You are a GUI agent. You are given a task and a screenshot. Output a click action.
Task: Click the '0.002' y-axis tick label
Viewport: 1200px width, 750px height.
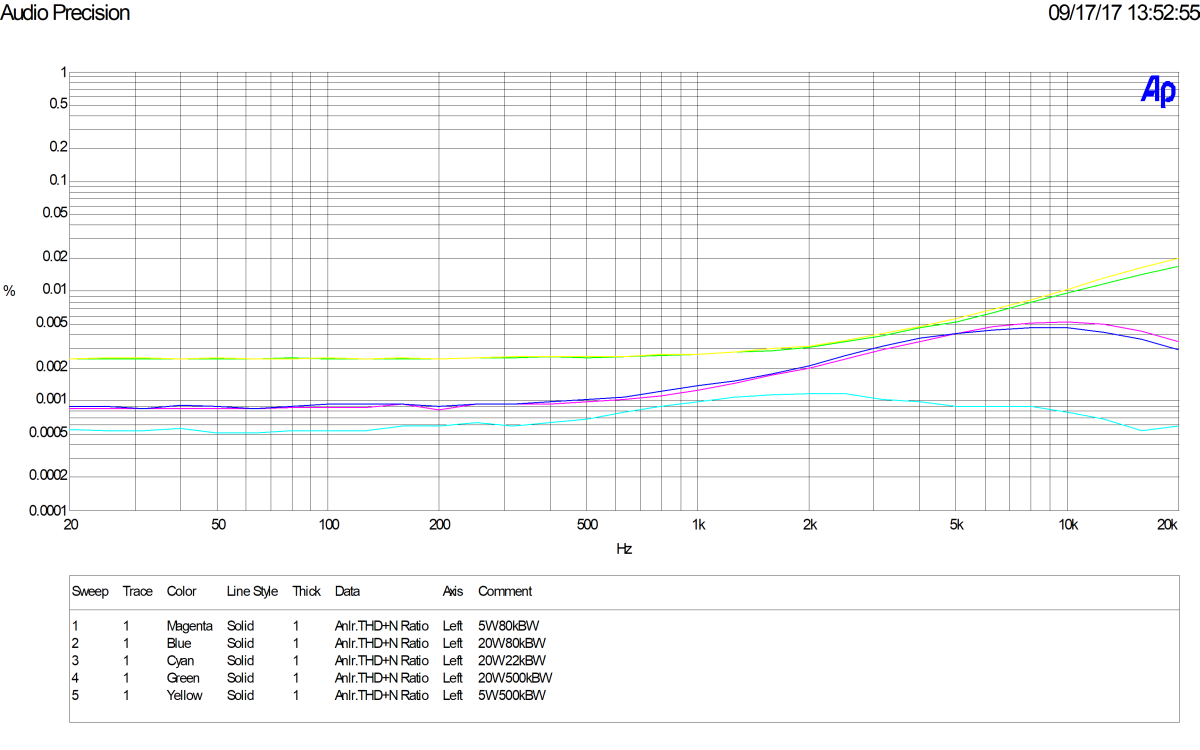coord(50,366)
